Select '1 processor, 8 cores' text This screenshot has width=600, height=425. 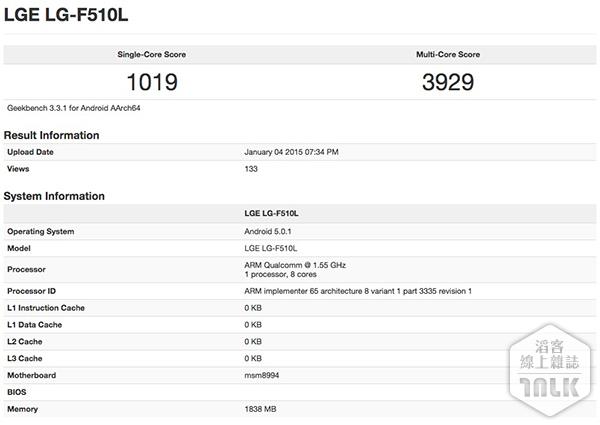pyautogui.click(x=280, y=274)
